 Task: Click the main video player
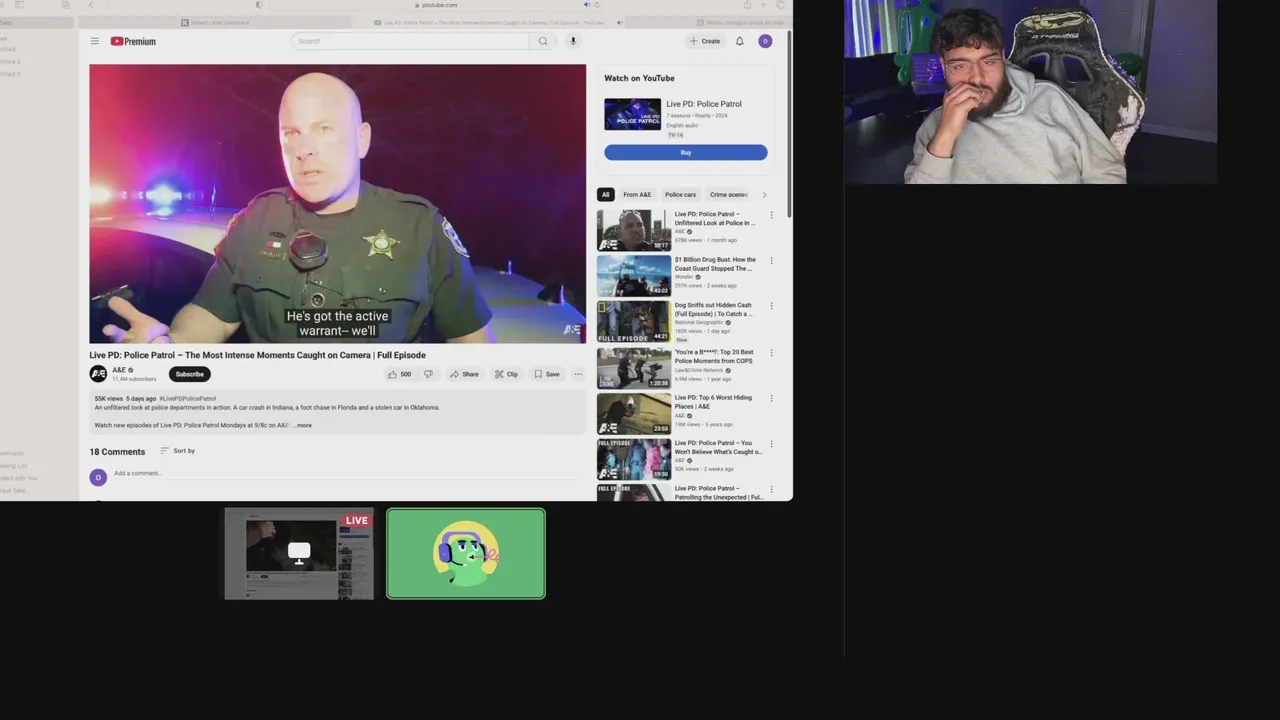(x=338, y=204)
